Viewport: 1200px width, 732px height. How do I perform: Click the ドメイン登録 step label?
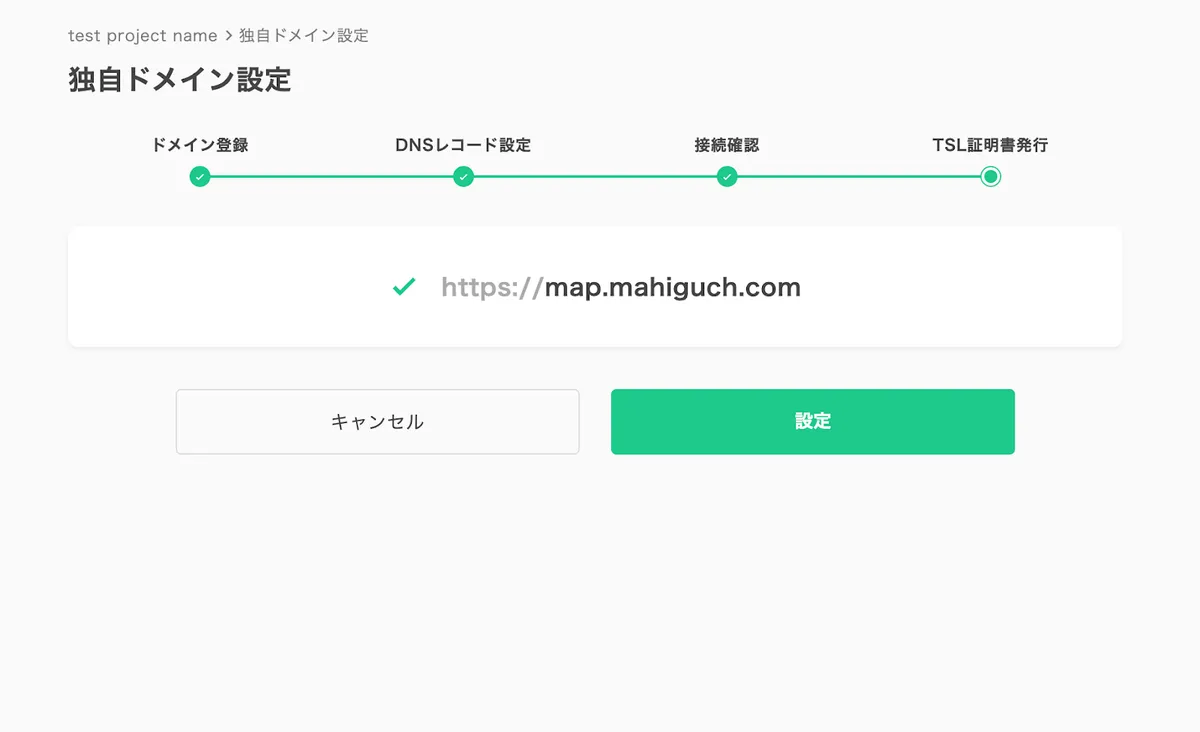tap(200, 145)
